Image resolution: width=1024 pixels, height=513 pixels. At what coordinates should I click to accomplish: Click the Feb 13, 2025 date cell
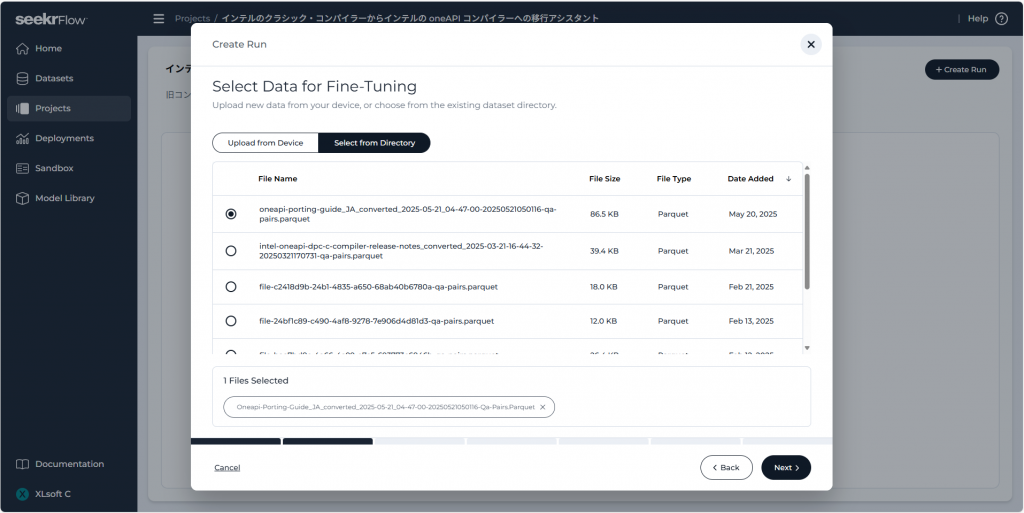coord(751,321)
